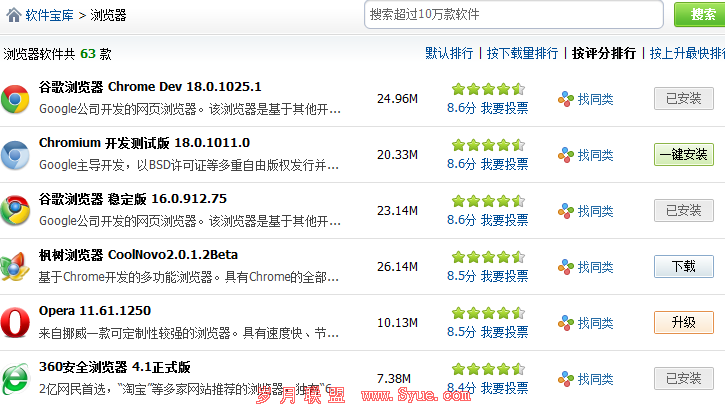Click the star rating of 360安全浏览器
The image size is (725, 405).
[488, 368]
